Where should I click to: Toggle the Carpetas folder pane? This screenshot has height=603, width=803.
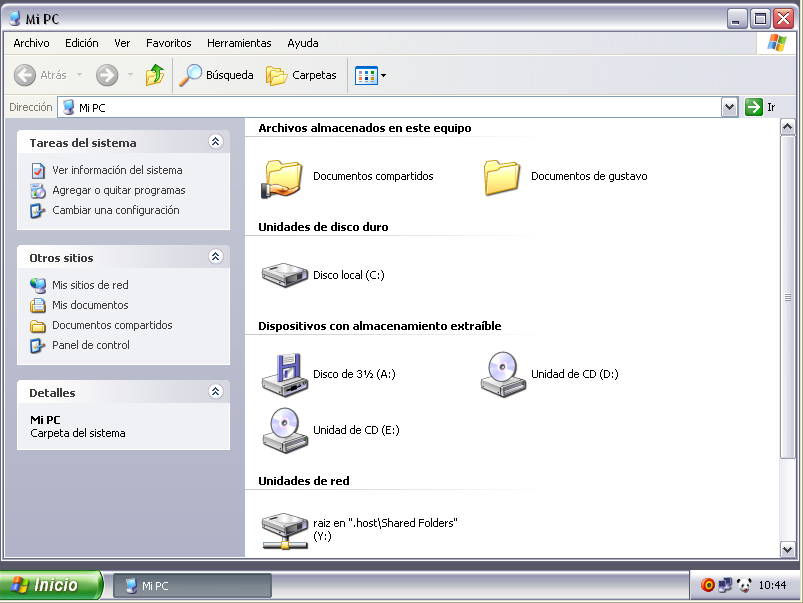(302, 75)
